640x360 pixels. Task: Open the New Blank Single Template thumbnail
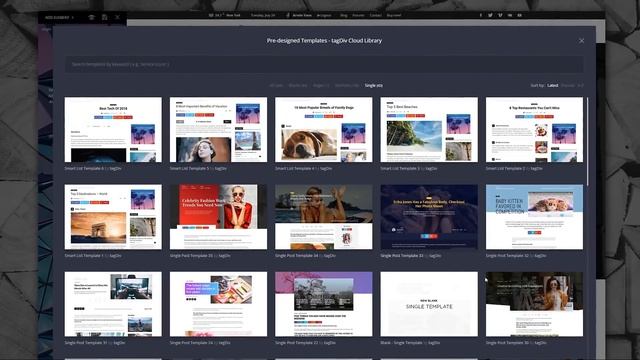(x=429, y=304)
